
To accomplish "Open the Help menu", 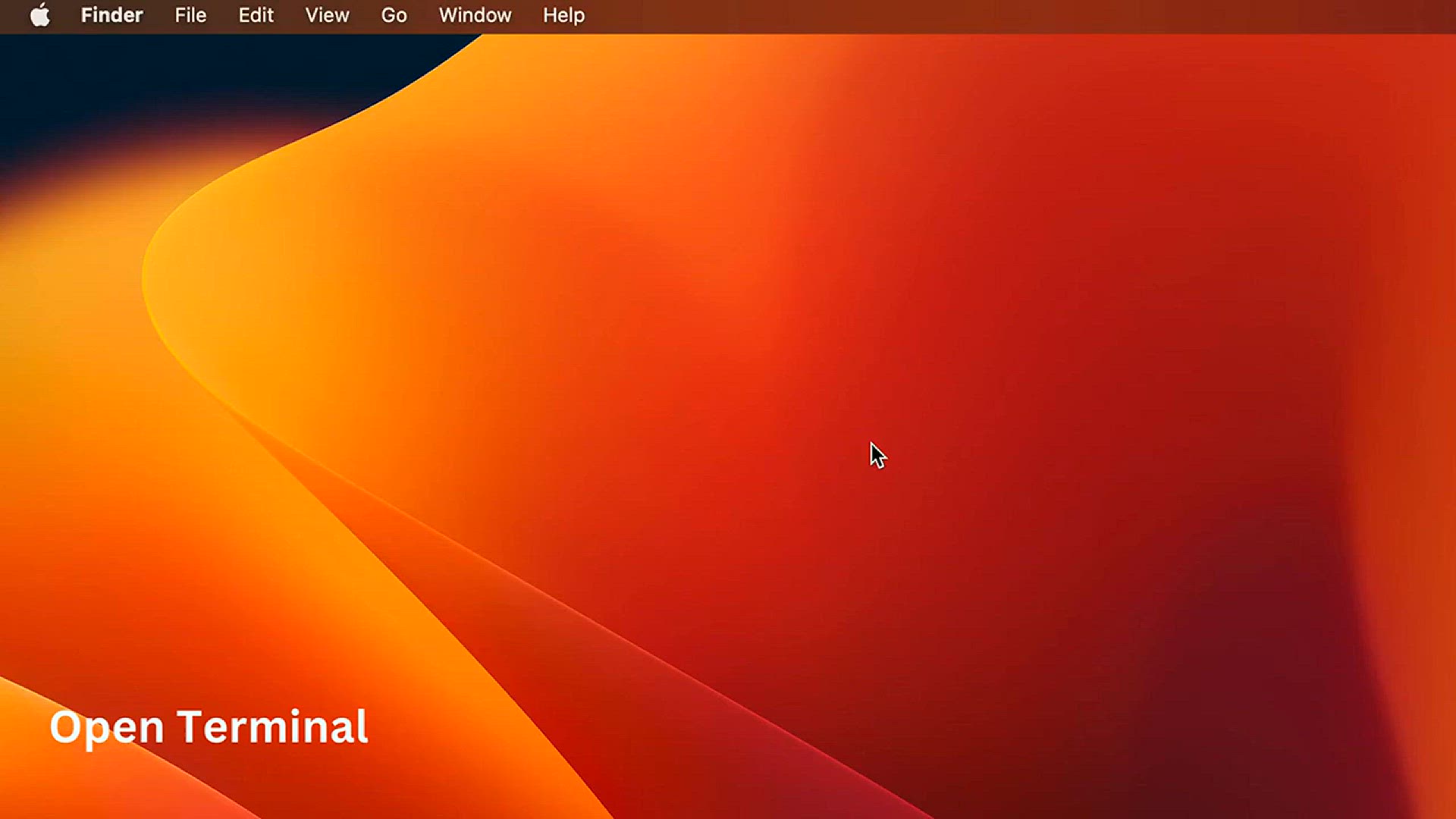I will pyautogui.click(x=563, y=15).
